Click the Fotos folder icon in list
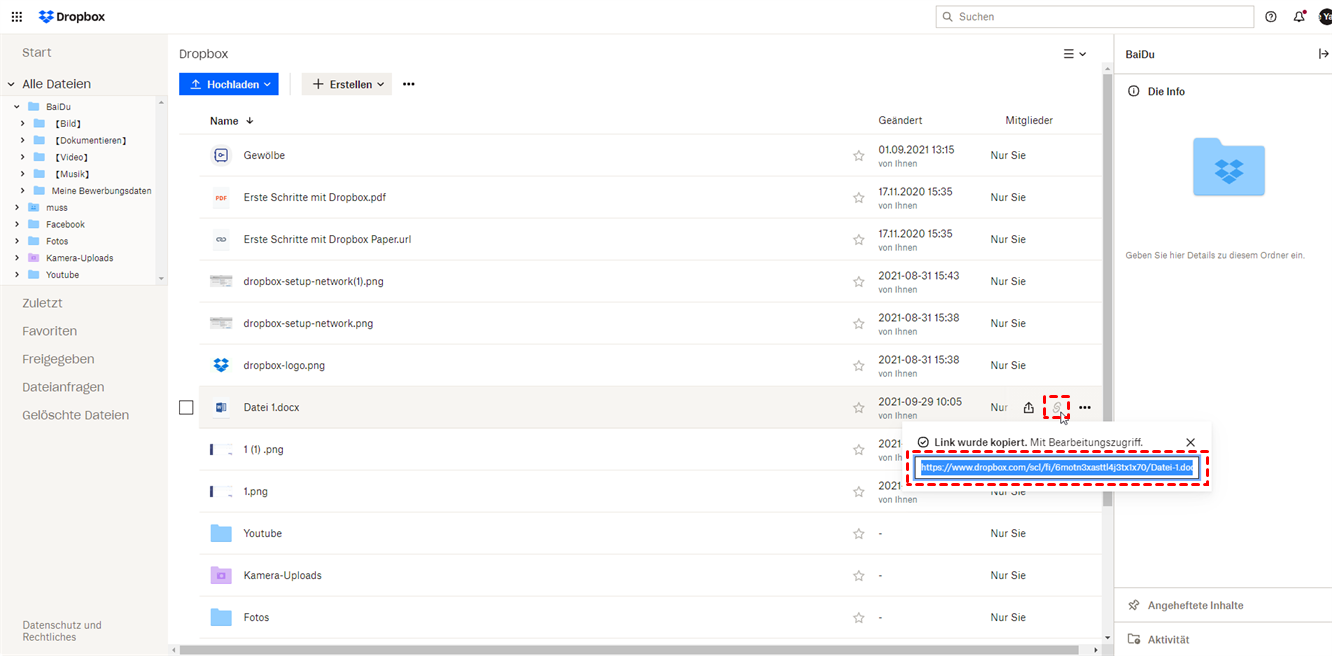This screenshot has height=656, width=1332. (x=221, y=618)
